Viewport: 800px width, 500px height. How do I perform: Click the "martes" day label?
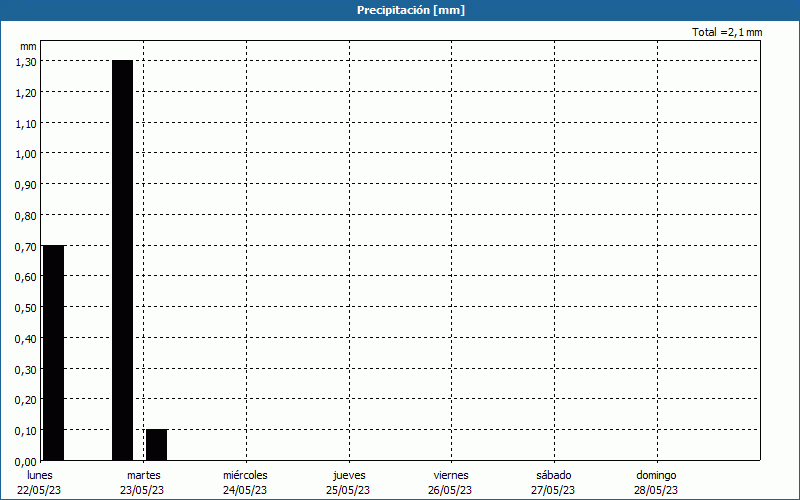click(144, 475)
